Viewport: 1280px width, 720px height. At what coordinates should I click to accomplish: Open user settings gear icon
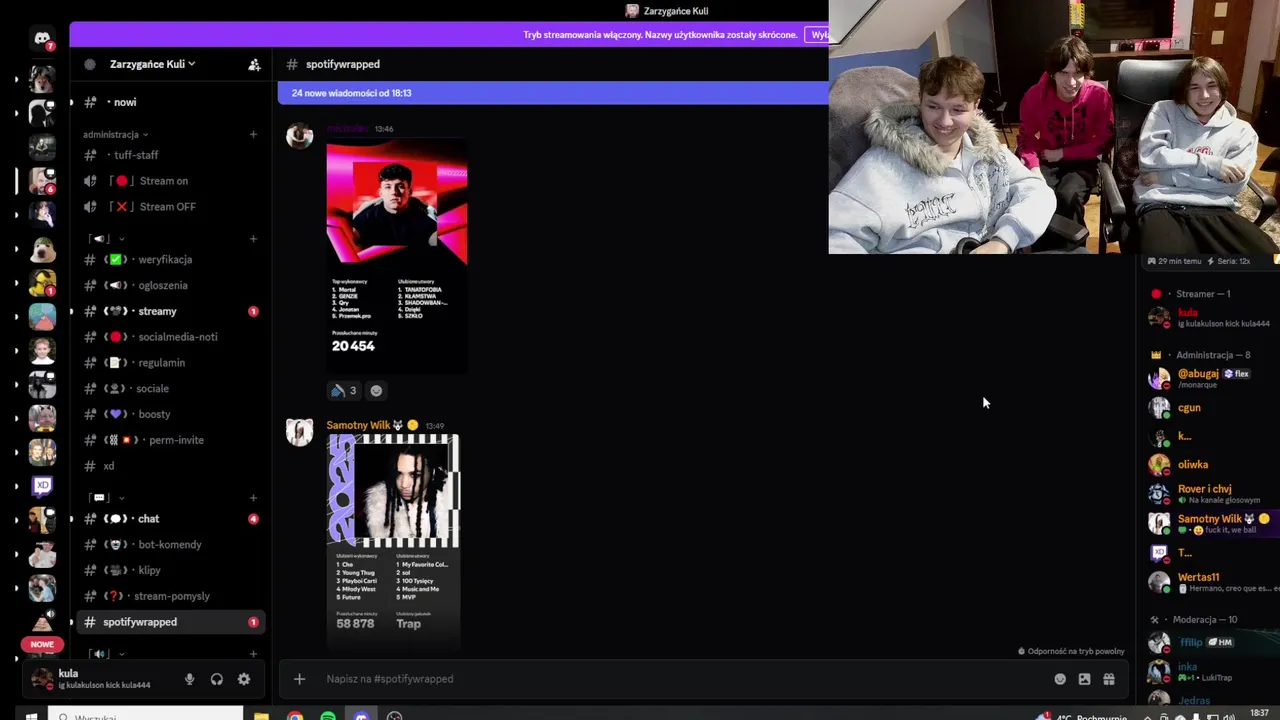tap(244, 679)
